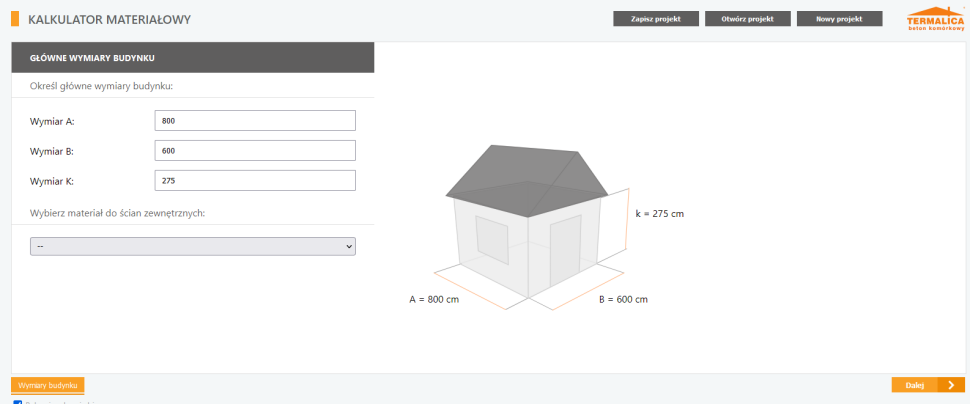Click into the 'Wymiar K' input field

256,181
